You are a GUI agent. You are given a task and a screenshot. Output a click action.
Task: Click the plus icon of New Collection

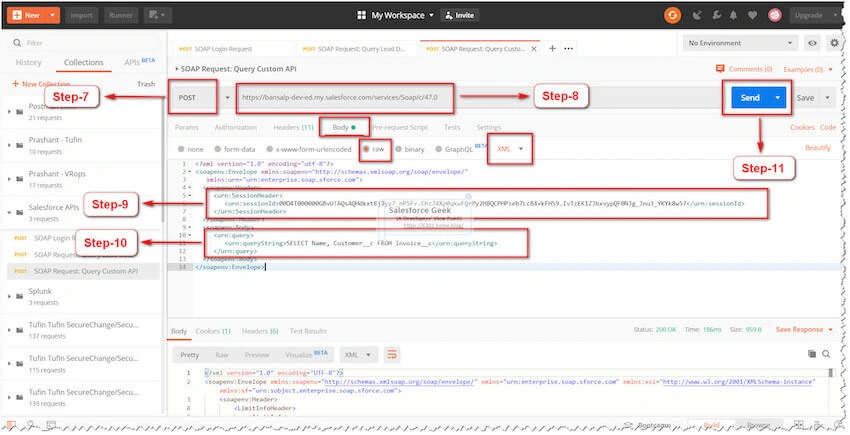pos(15,84)
